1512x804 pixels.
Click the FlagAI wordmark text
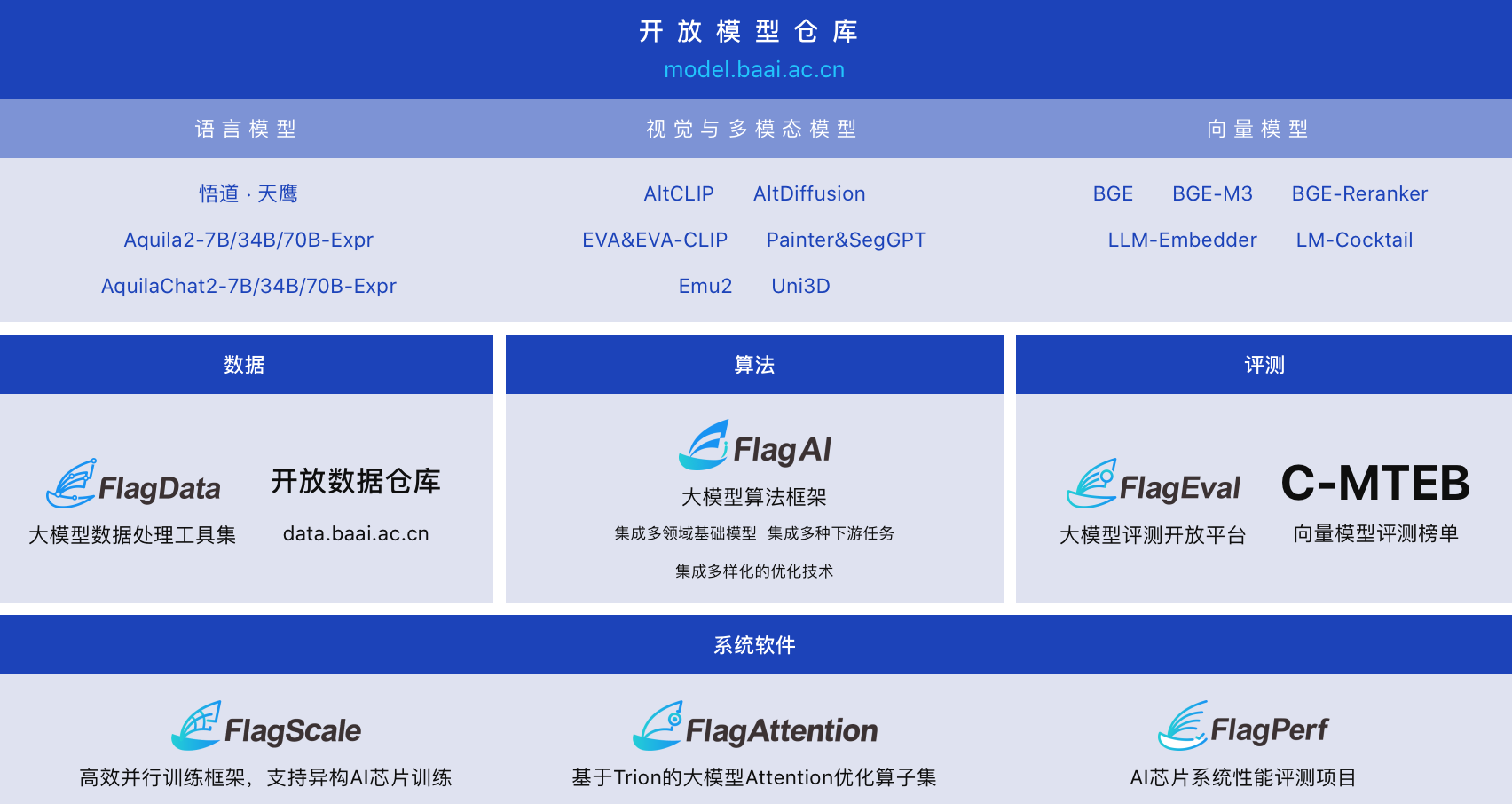783,450
